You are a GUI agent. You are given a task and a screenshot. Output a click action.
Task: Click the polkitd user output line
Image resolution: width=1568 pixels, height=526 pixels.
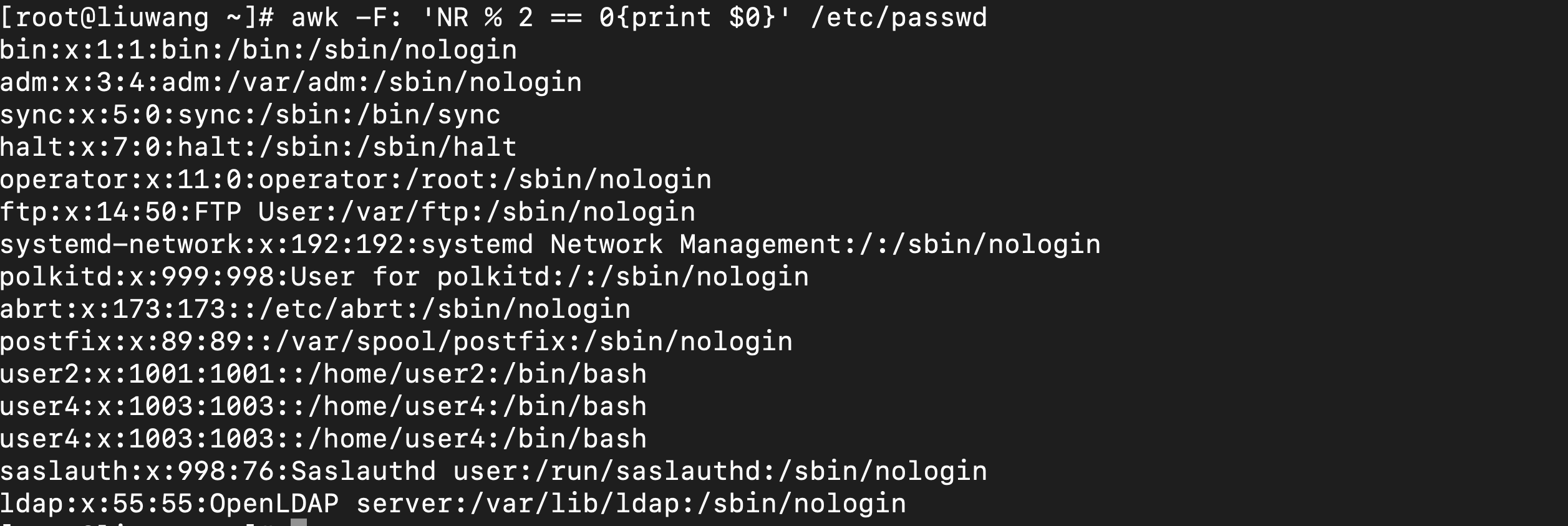[x=404, y=277]
